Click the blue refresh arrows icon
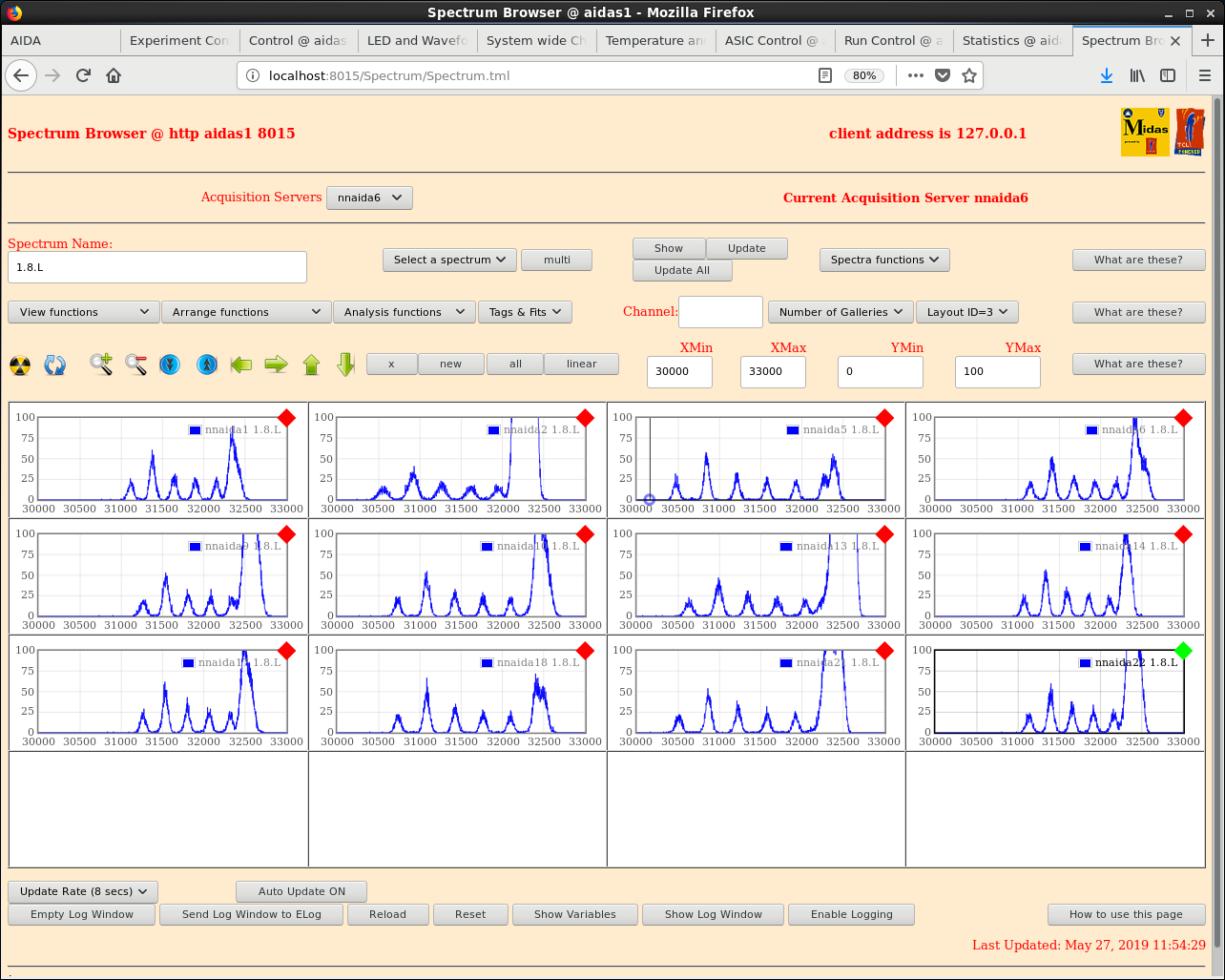Image resolution: width=1225 pixels, height=980 pixels. pos(55,365)
